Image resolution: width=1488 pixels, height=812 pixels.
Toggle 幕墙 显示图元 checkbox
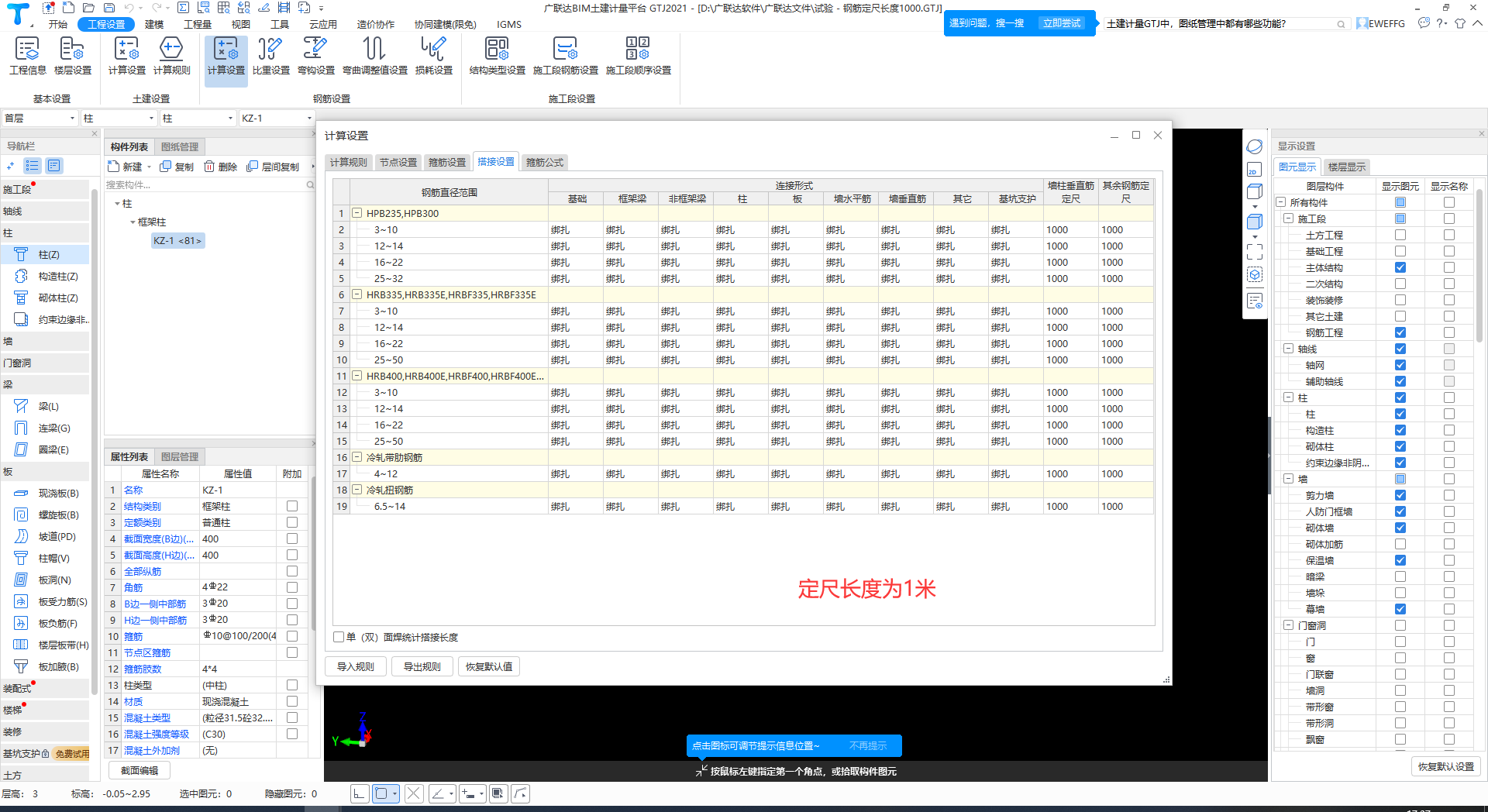coord(1400,609)
